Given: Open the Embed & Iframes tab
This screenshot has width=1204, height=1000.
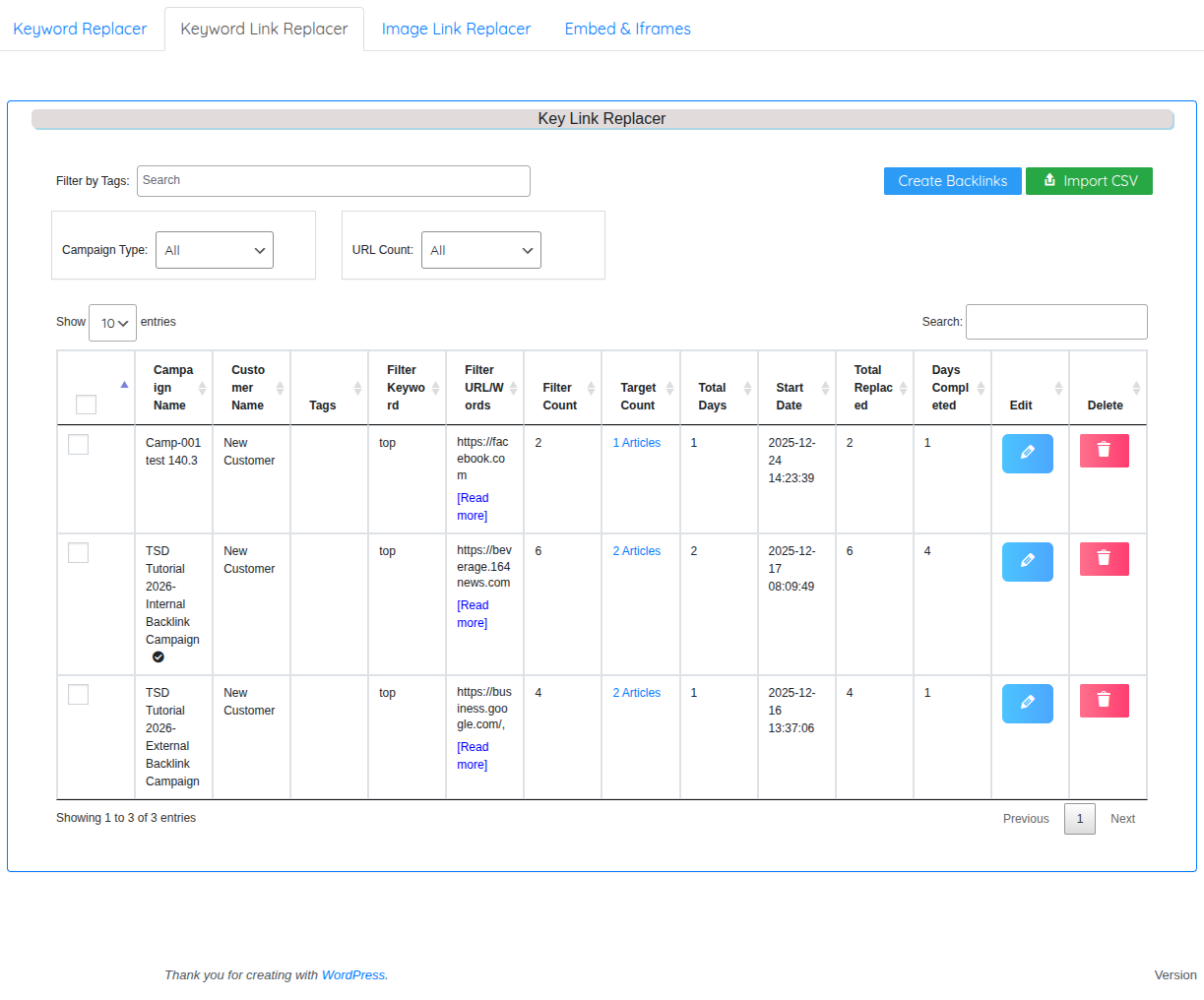Looking at the screenshot, I should pos(627,29).
